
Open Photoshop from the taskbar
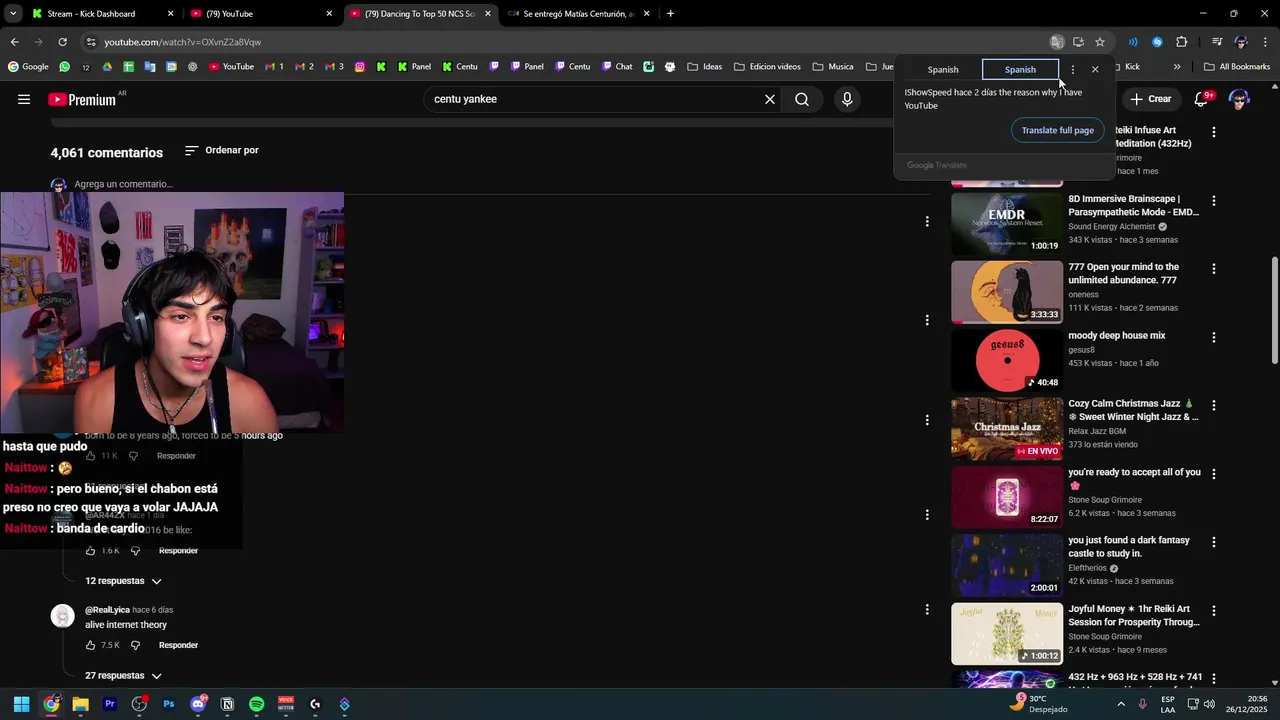pyautogui.click(x=169, y=704)
